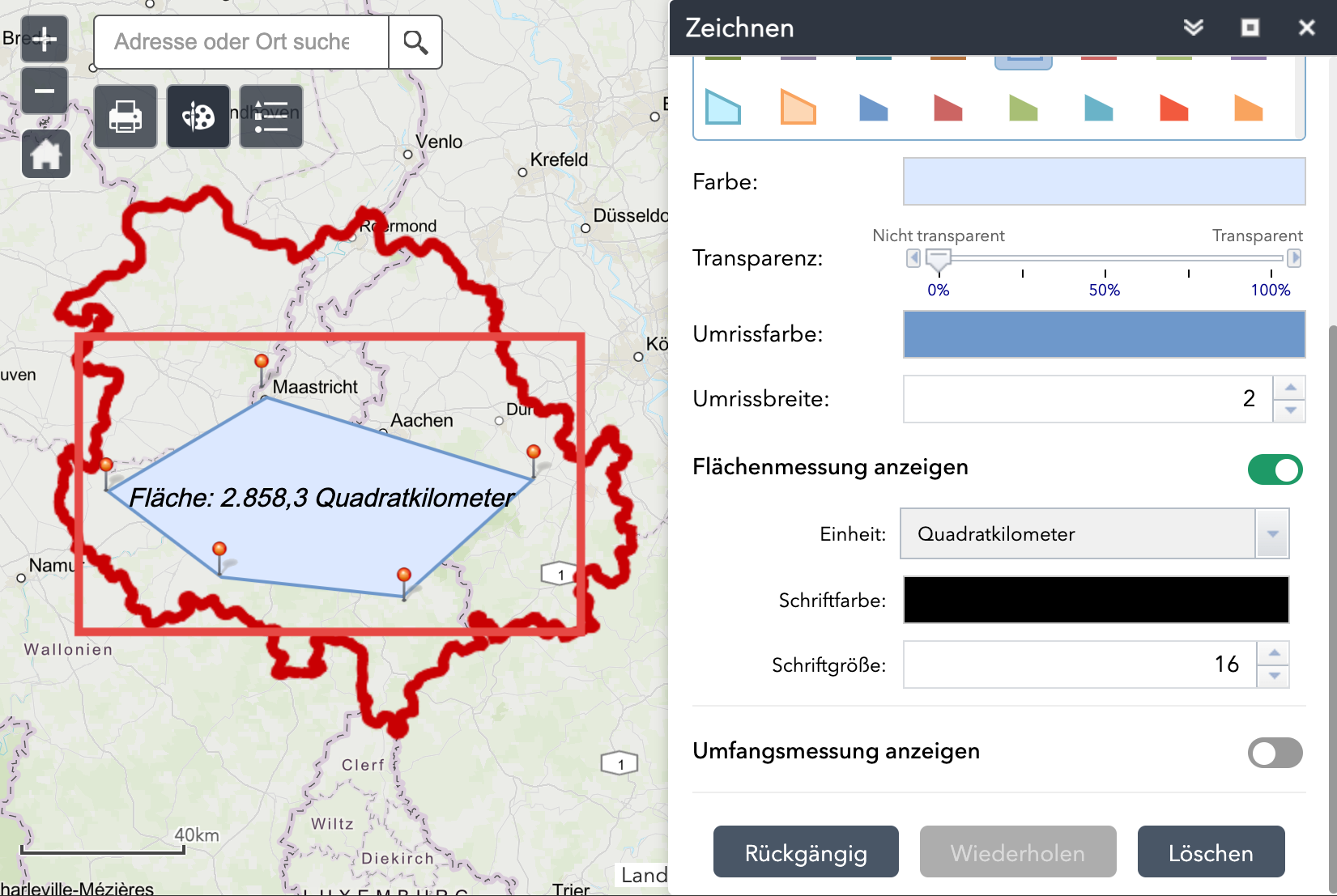Click the print widget icon

click(126, 117)
